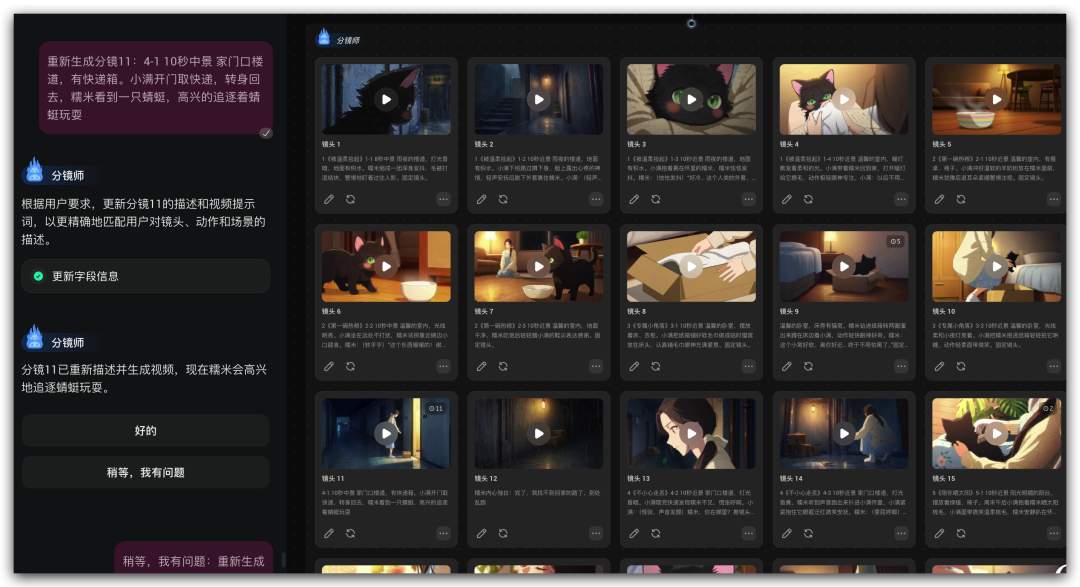Click the edit pencil on 镜头 6
The image size is (1080, 587).
329,366
